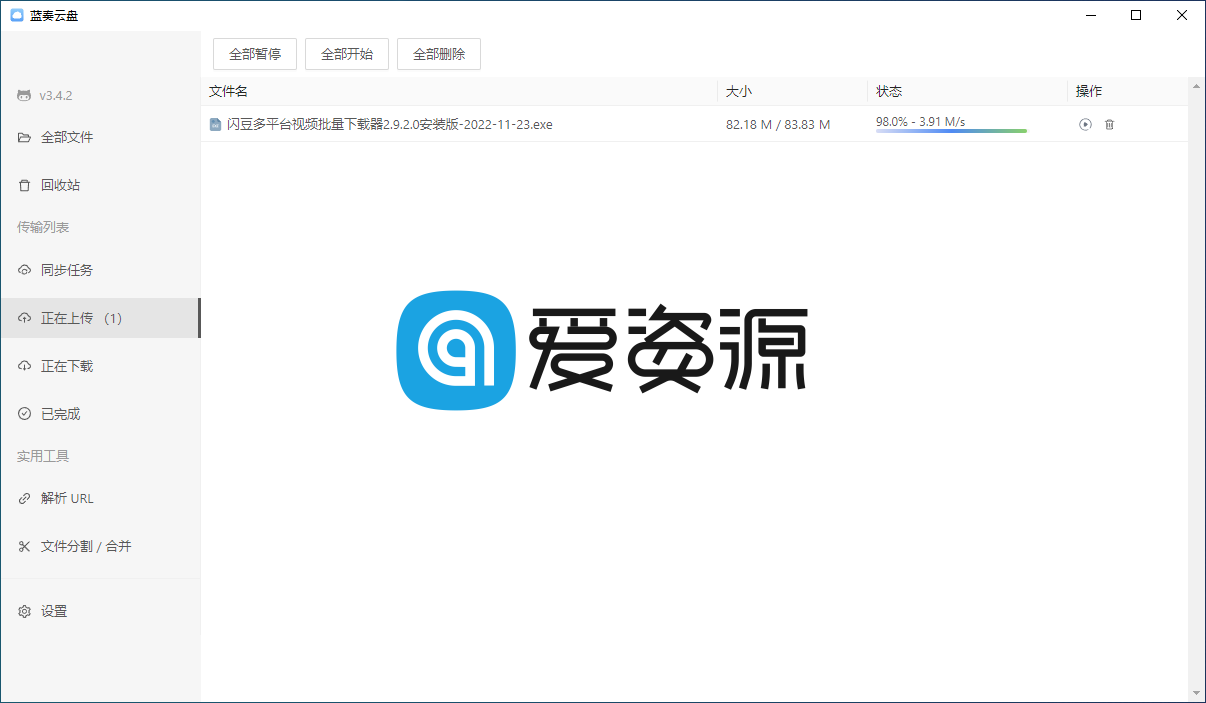The height and width of the screenshot is (703, 1206).
Task: Click 全部删除 to remove all tasks
Action: tap(438, 54)
